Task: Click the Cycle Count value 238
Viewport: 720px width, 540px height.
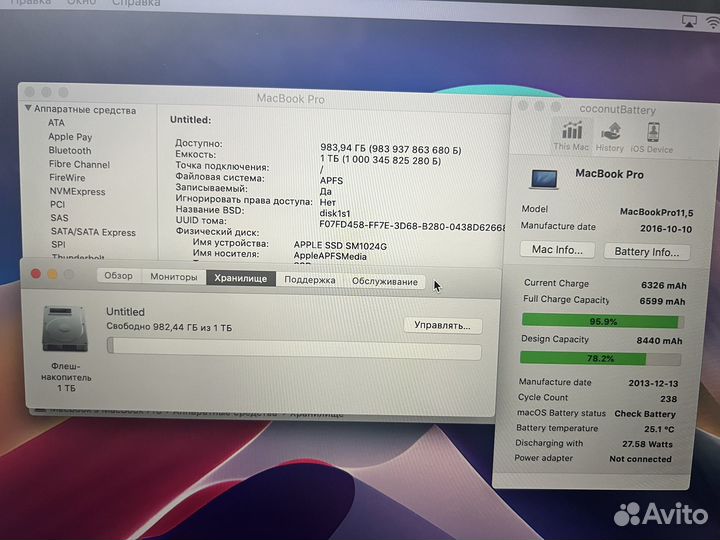Action: tap(669, 399)
